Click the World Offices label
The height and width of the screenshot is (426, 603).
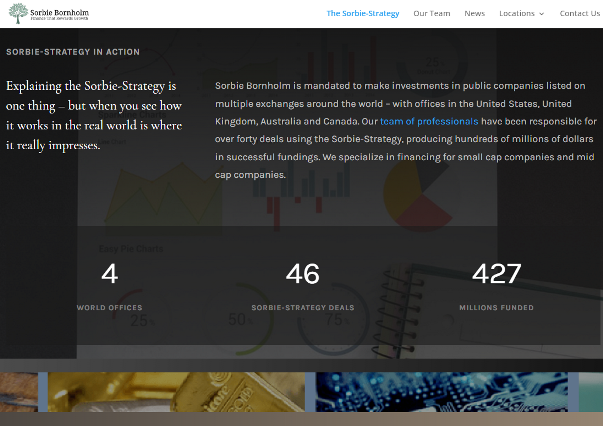[x=110, y=308]
